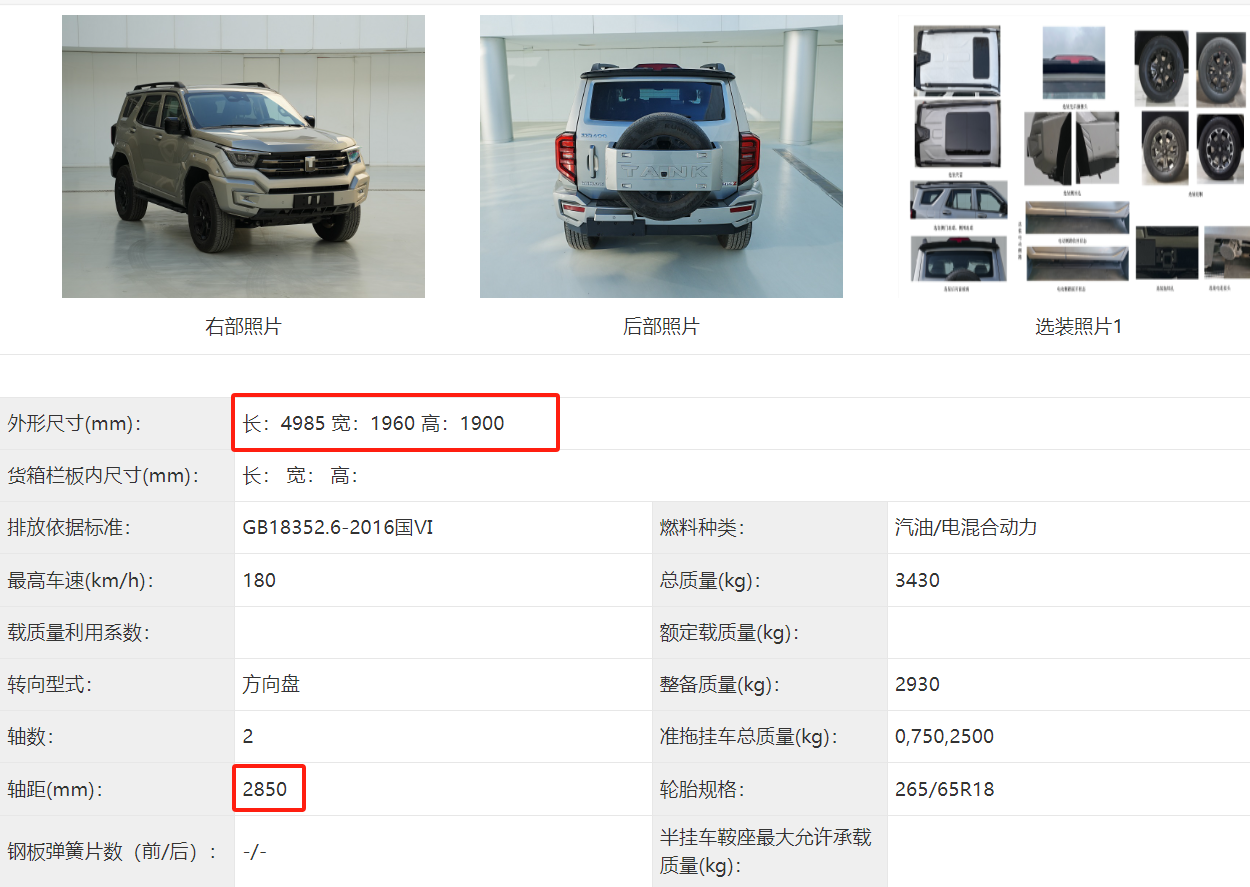Select the exterior dimensions value 4985 1960 1900
This screenshot has width=1250, height=887.
374,423
